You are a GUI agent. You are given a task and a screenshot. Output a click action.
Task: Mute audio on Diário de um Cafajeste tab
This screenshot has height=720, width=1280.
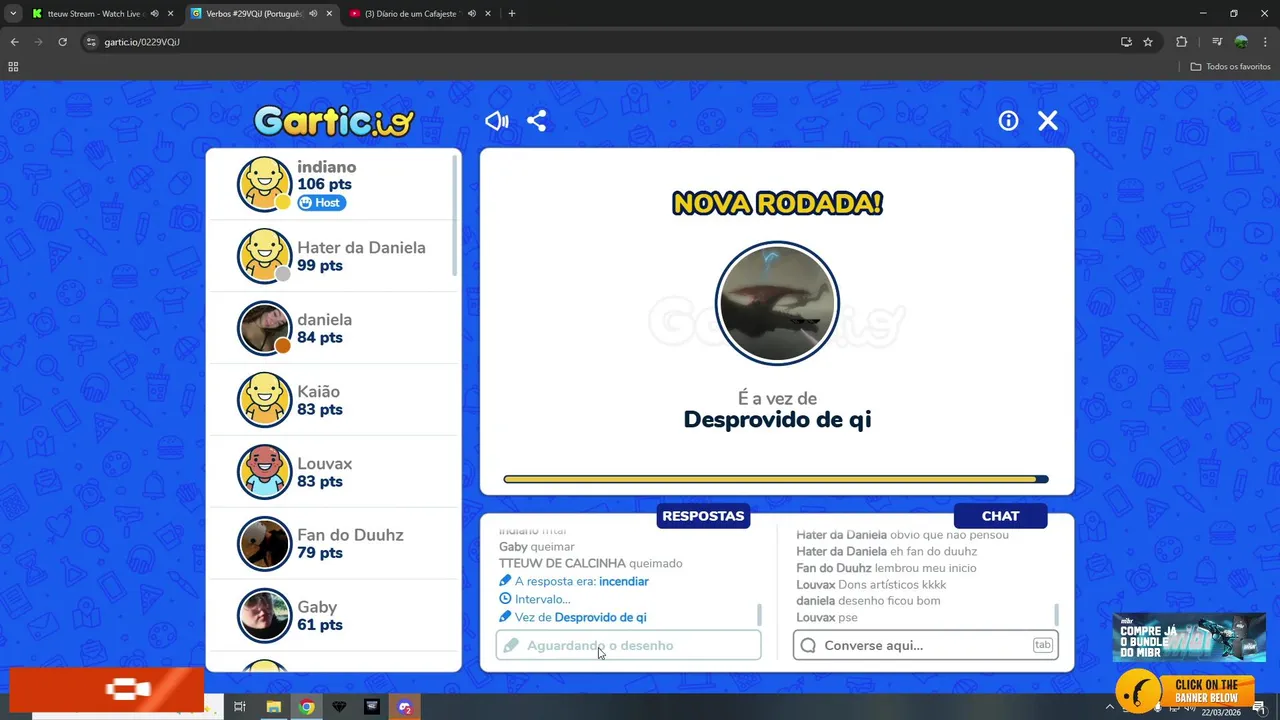pyautogui.click(x=472, y=14)
